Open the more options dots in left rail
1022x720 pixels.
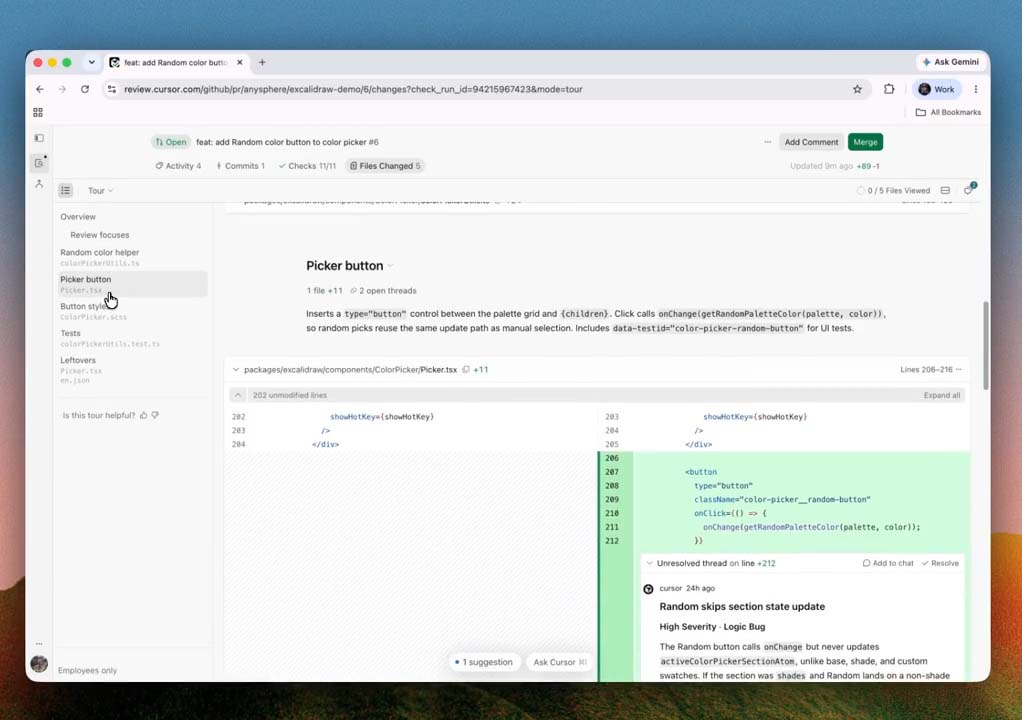[39, 644]
